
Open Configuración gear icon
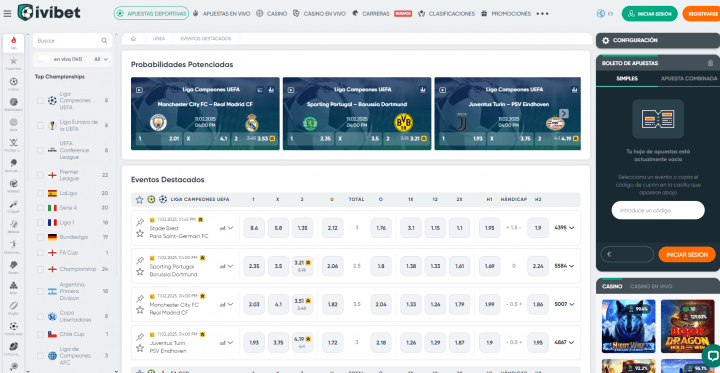click(x=606, y=40)
